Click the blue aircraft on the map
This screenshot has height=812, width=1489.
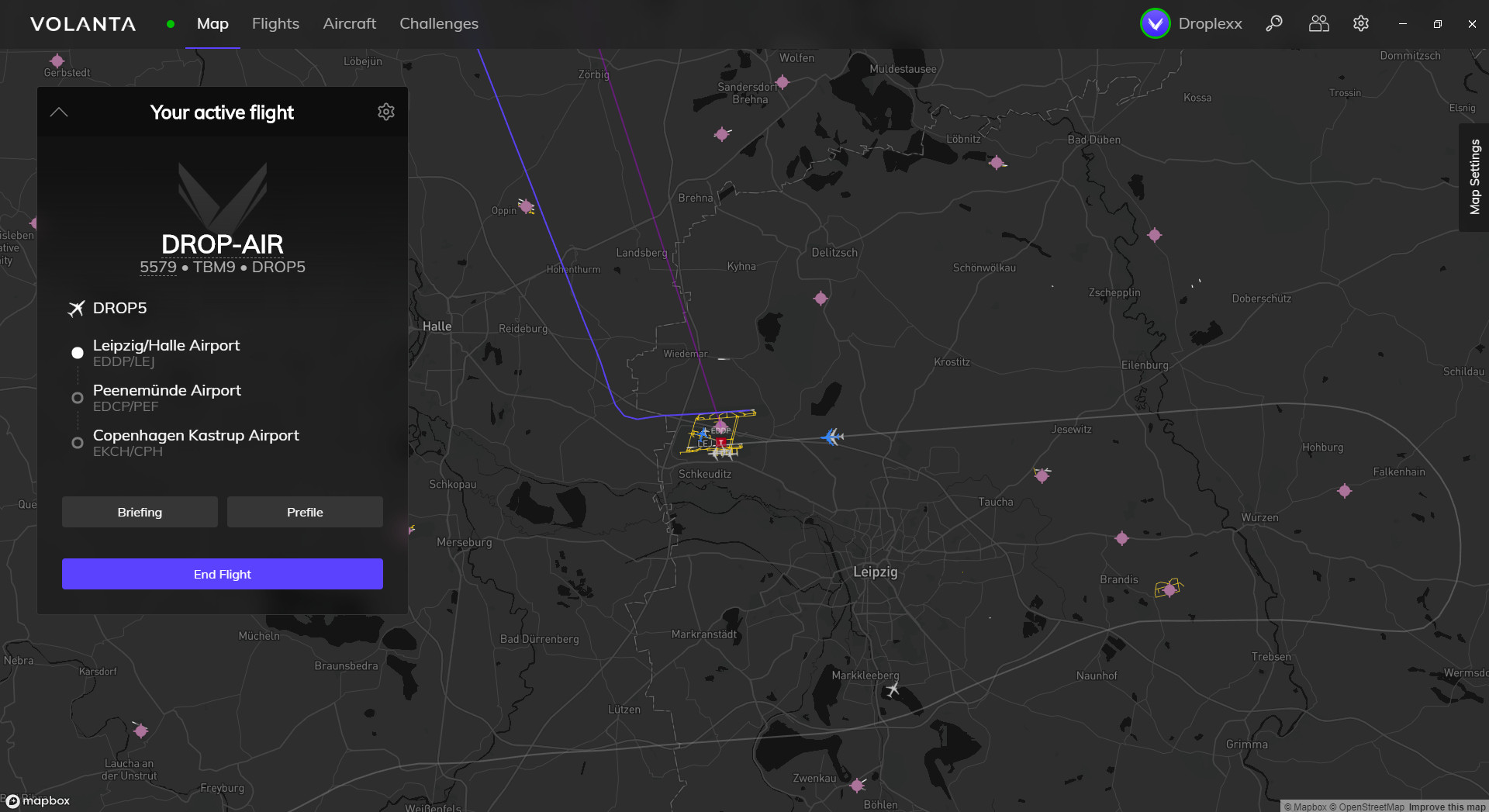(832, 437)
